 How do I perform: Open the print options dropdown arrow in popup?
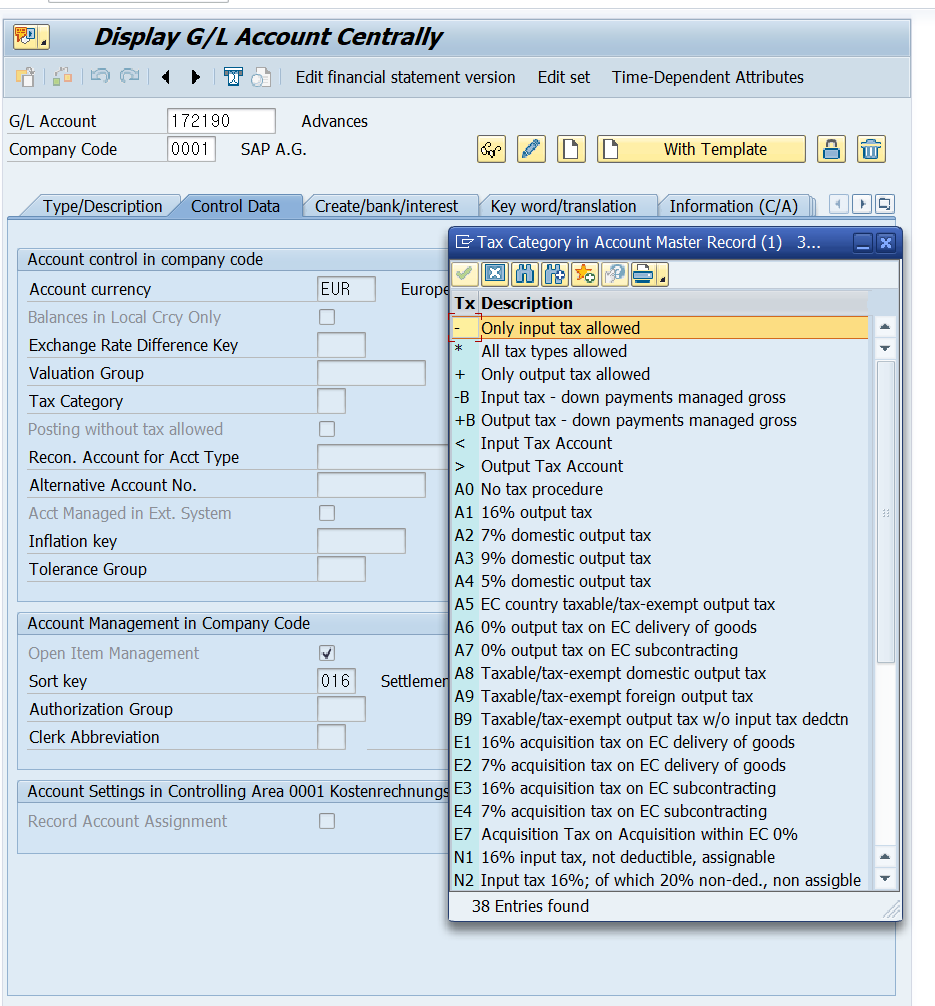pos(662,277)
